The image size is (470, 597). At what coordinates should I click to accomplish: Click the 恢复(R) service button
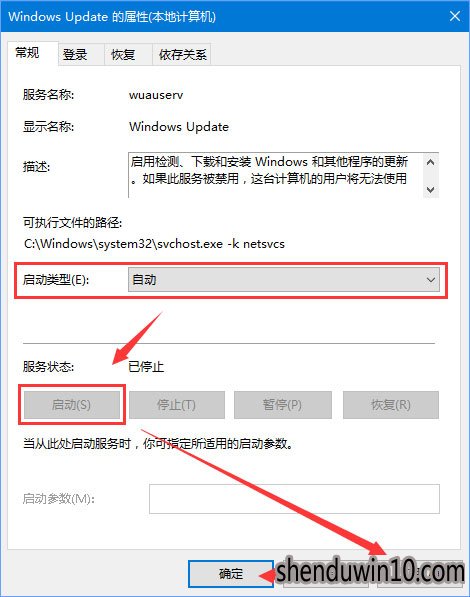(391, 404)
